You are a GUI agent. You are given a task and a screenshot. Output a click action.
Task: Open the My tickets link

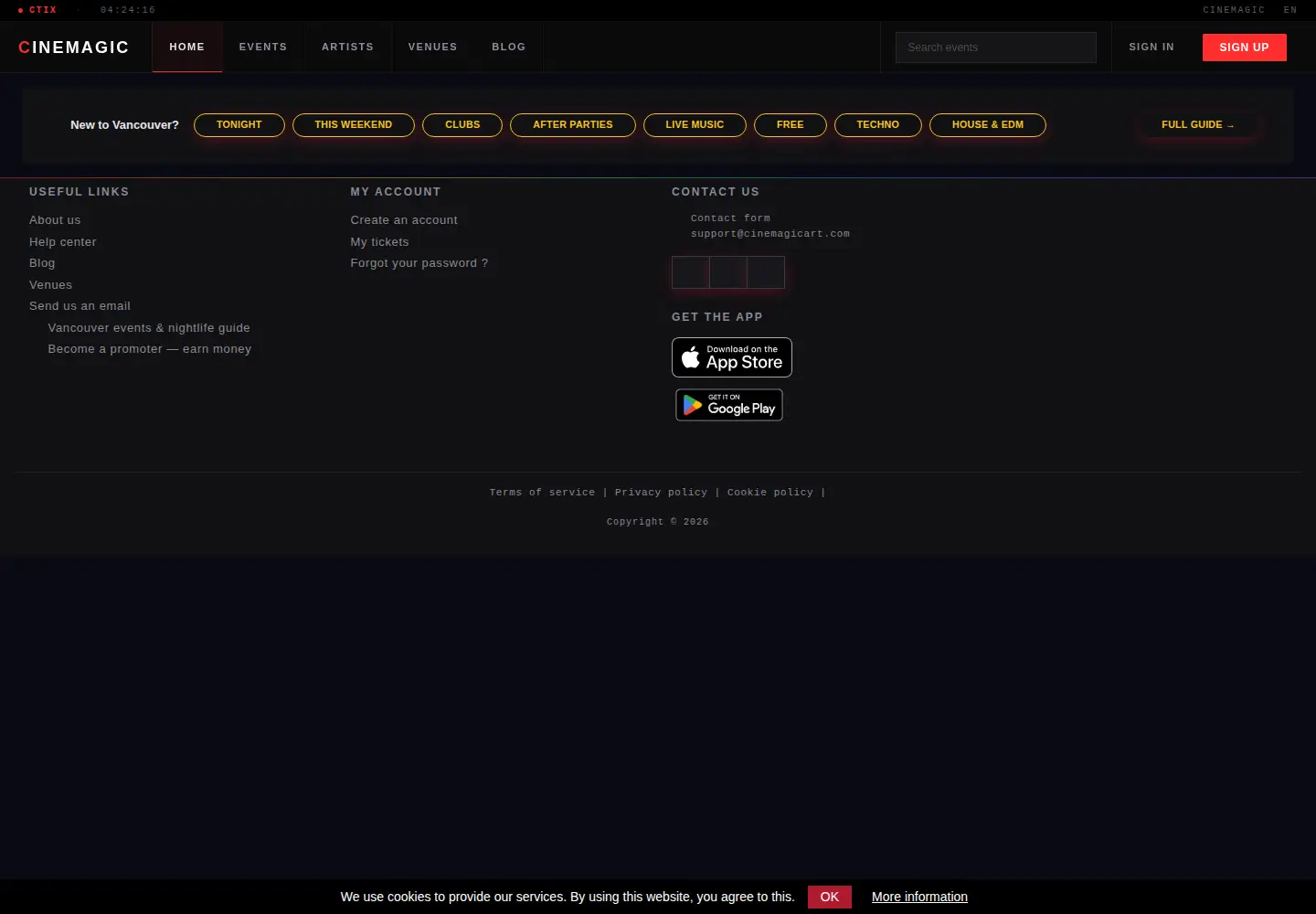pyautogui.click(x=379, y=242)
